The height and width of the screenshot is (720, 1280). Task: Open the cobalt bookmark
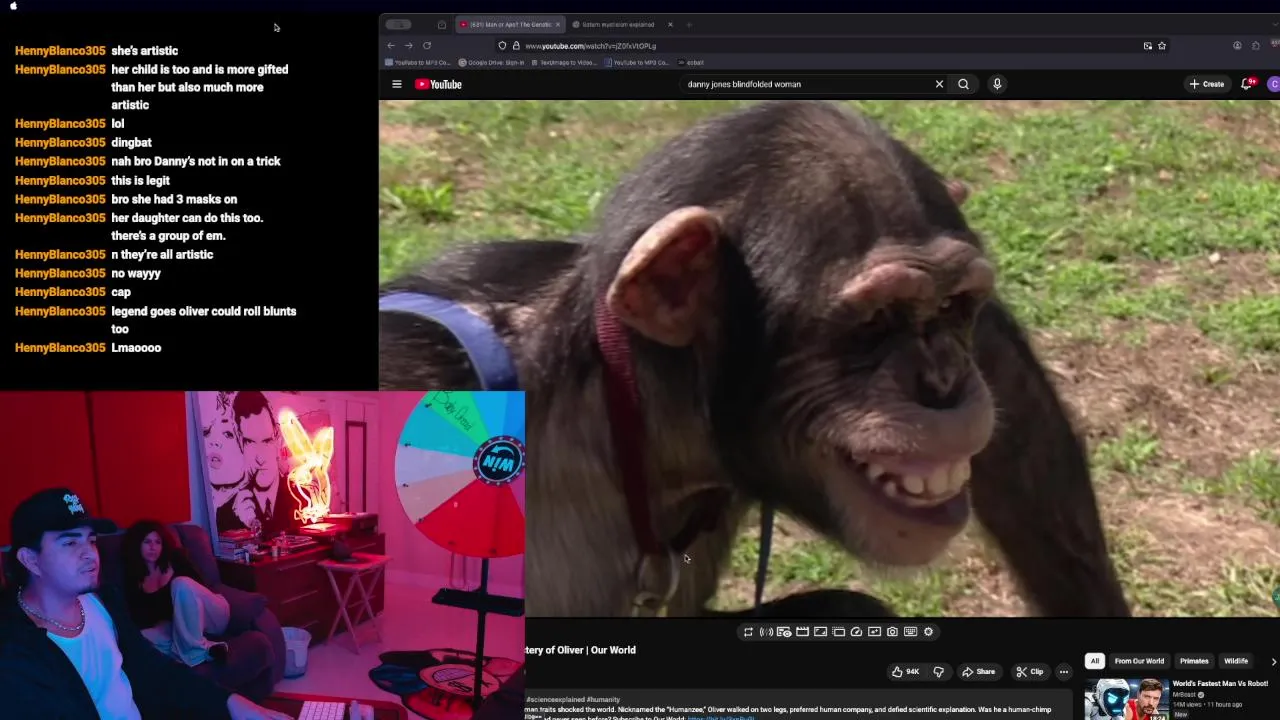coord(691,62)
